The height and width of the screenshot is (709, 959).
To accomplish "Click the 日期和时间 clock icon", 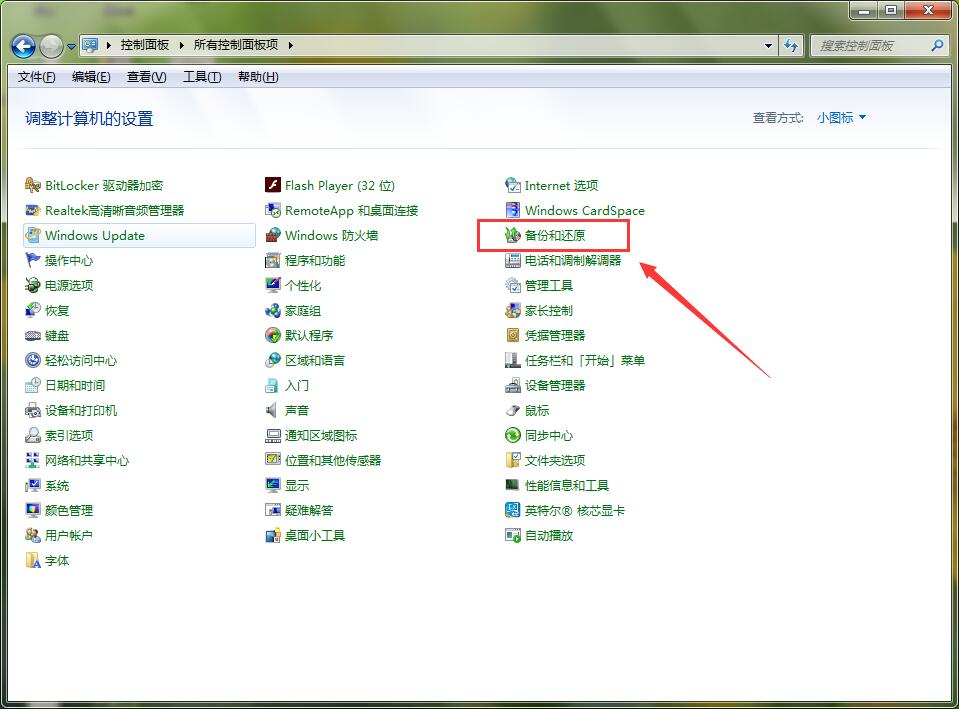I will click(32, 385).
